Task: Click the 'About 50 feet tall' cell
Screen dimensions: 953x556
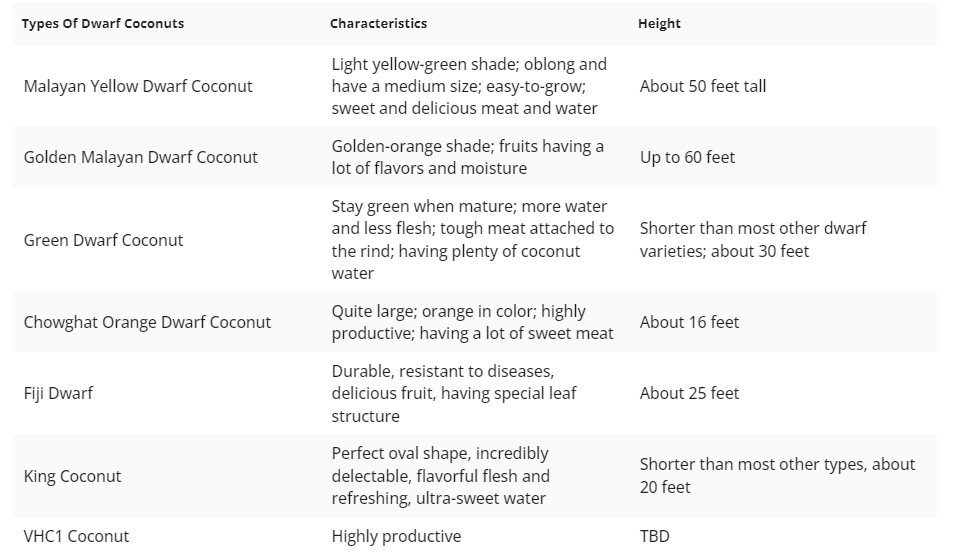Action: (703, 86)
